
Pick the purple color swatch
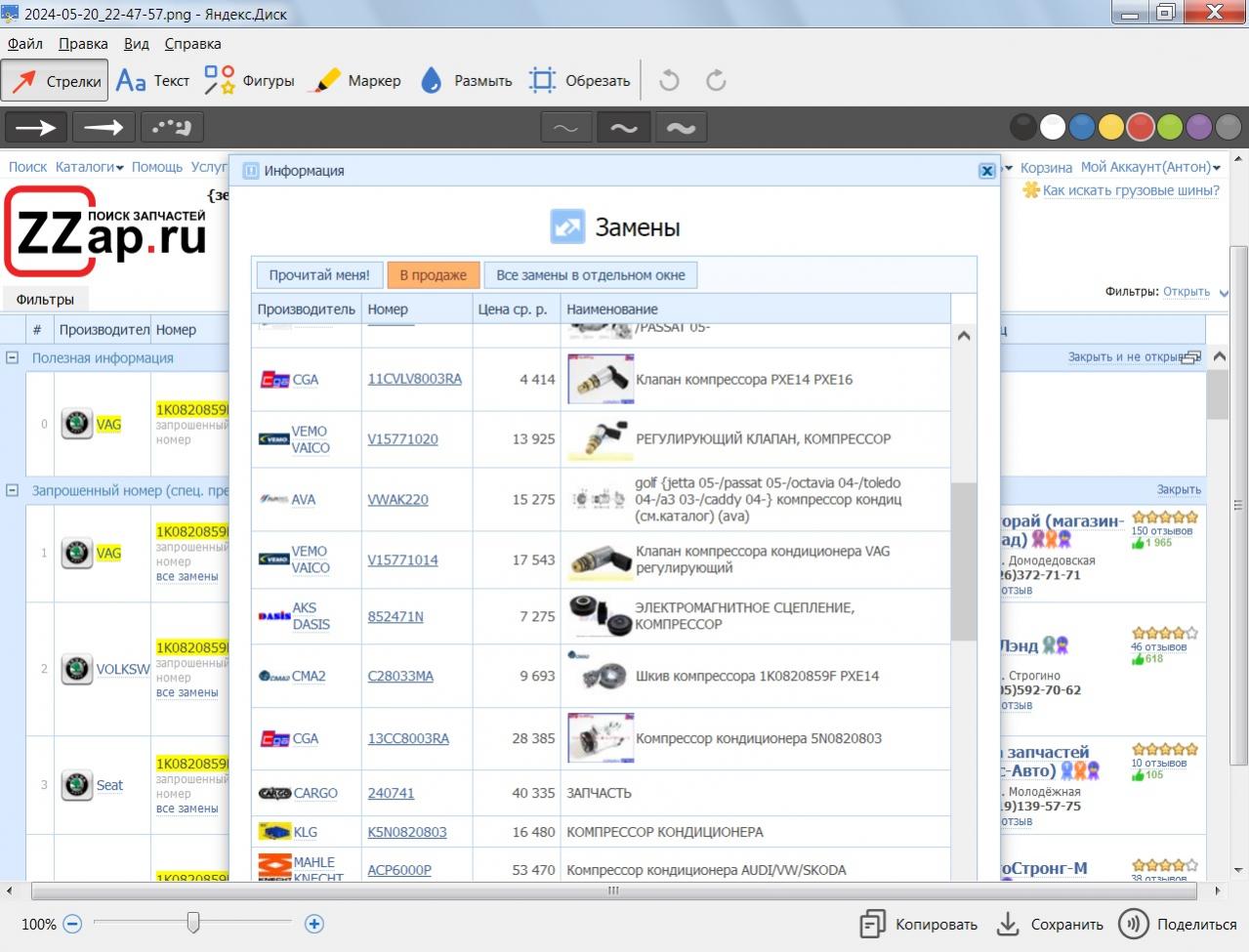[1199, 127]
